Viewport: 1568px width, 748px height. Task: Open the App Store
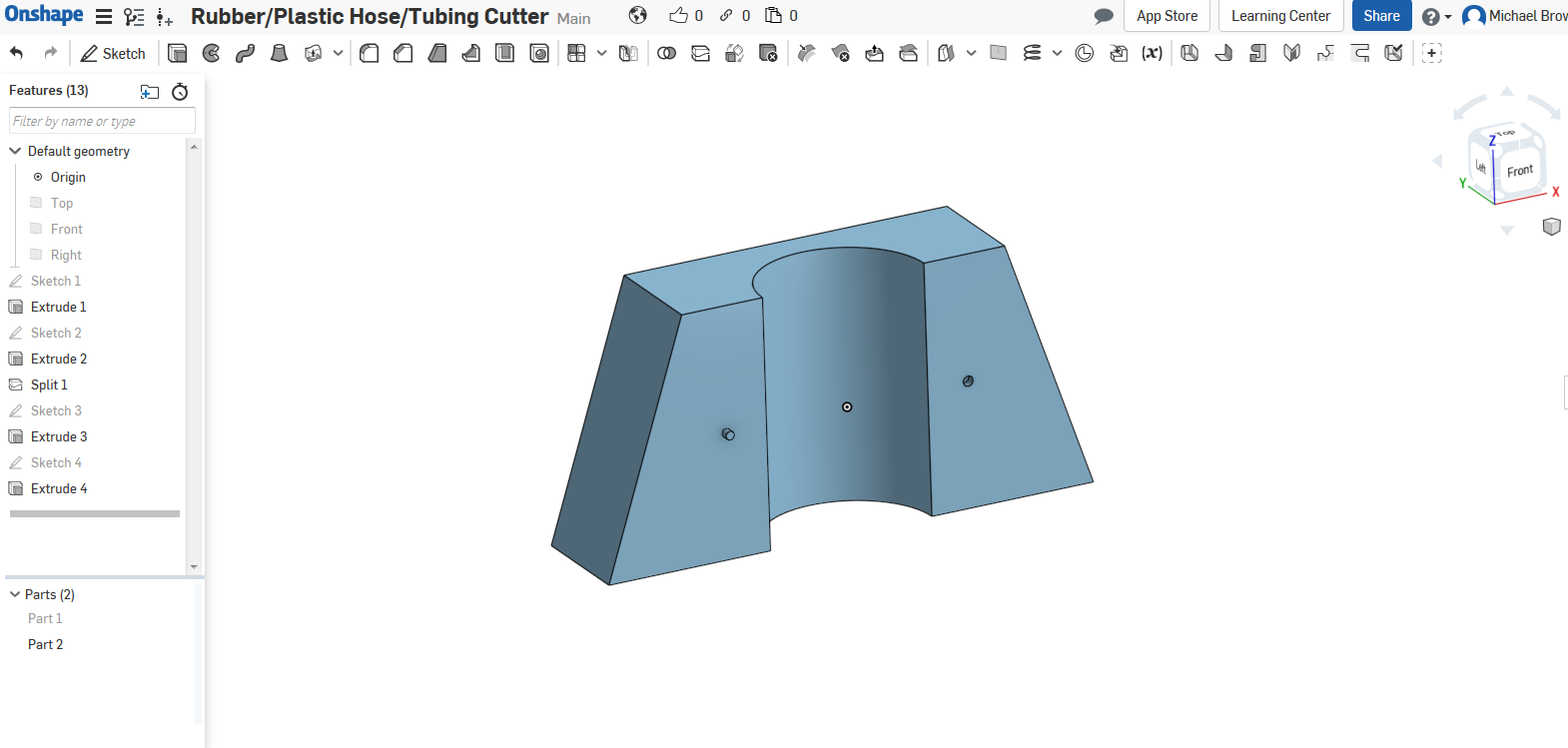(x=1167, y=16)
